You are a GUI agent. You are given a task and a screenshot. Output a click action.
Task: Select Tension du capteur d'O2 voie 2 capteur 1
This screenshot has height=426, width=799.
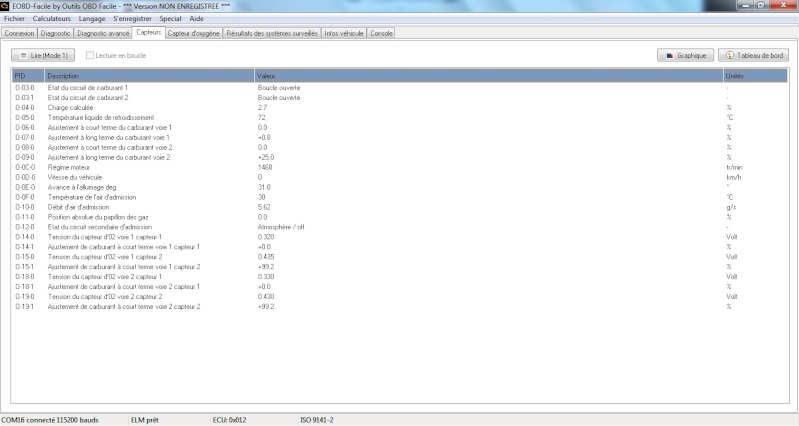(x=400, y=276)
